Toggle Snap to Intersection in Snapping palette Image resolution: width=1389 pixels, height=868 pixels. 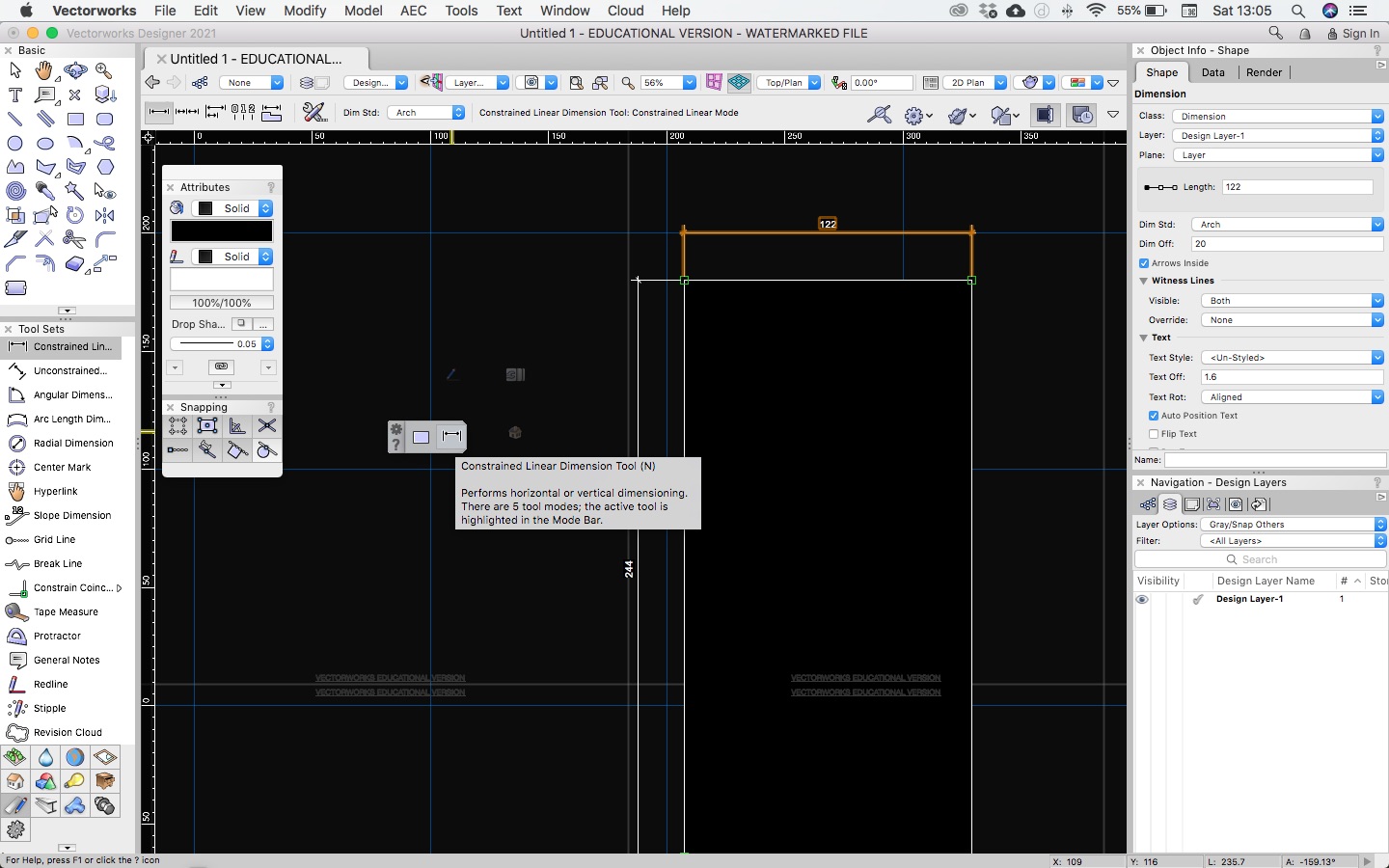(267, 425)
